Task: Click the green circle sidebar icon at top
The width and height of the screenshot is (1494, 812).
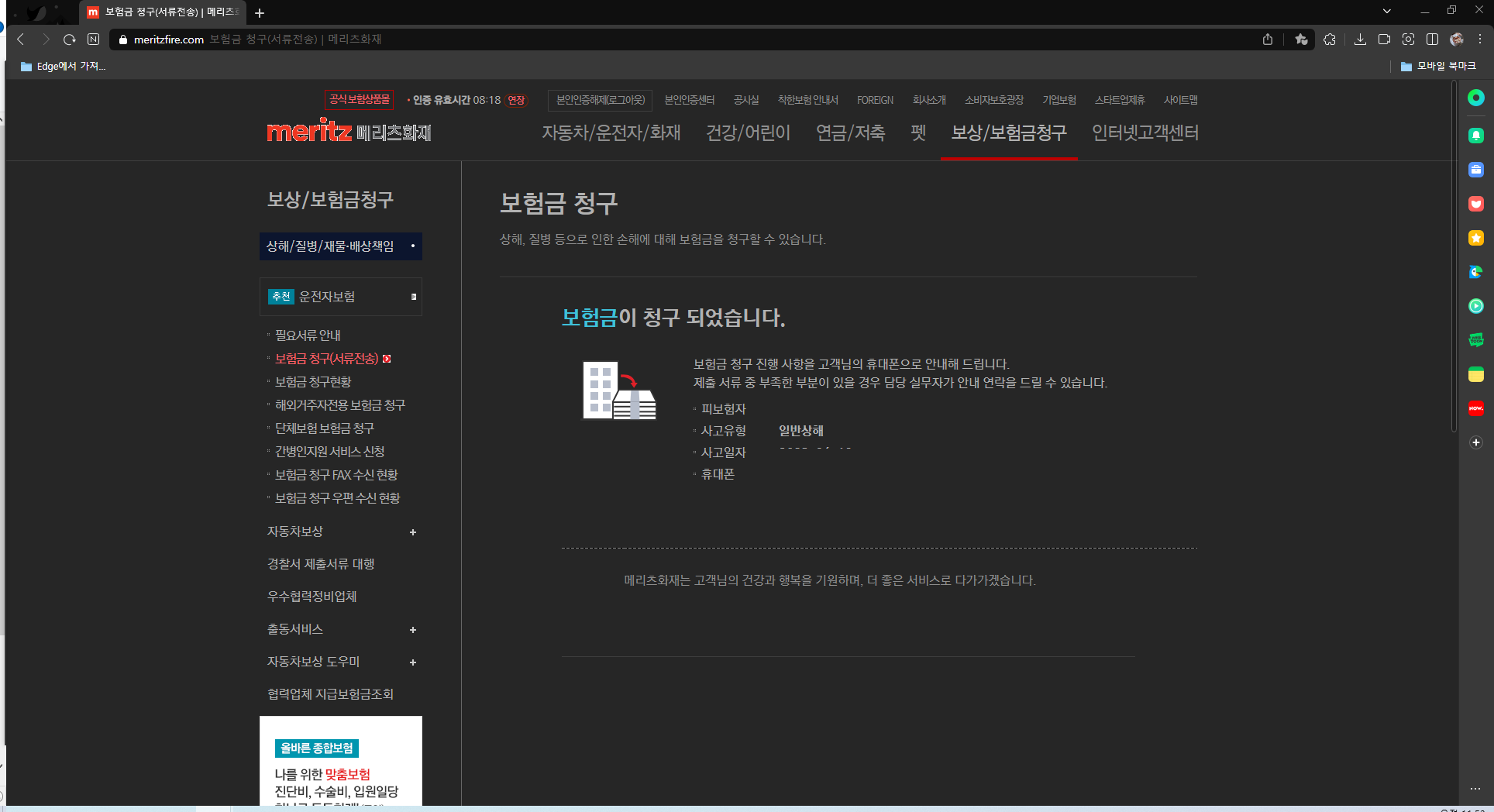Action: click(1476, 98)
